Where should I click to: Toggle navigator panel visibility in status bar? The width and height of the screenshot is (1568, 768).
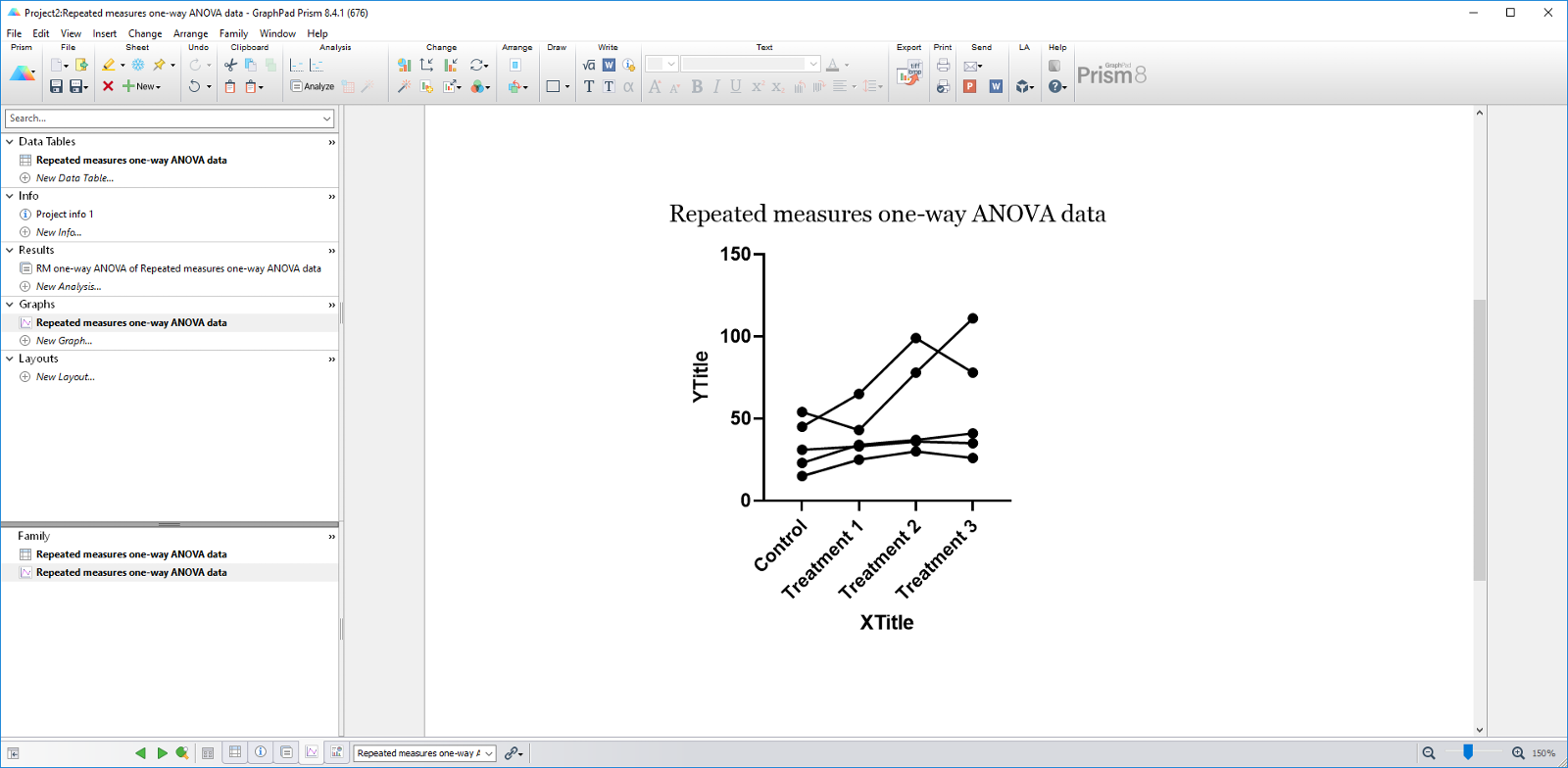[x=13, y=752]
